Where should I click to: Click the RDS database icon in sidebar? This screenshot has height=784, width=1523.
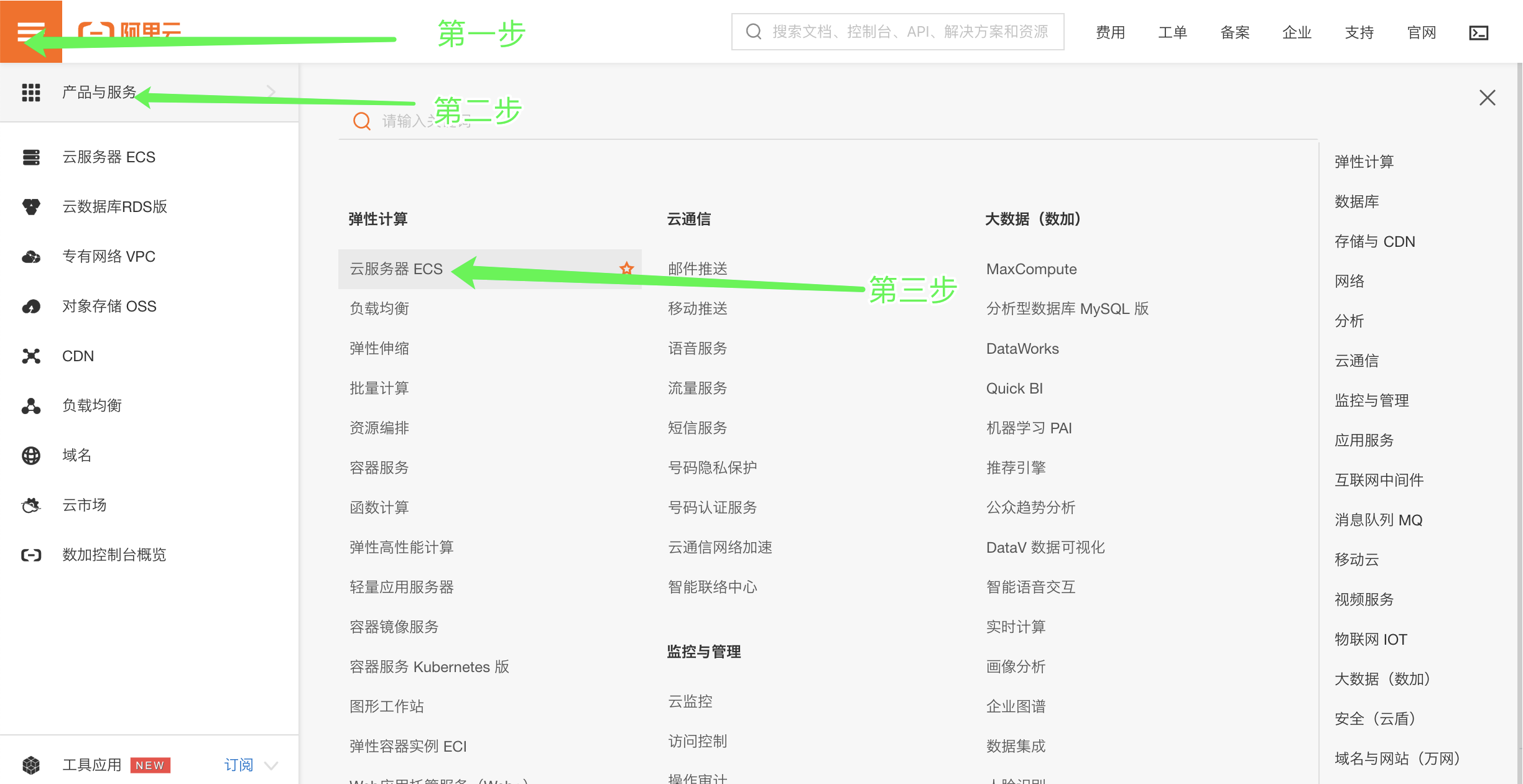31,207
